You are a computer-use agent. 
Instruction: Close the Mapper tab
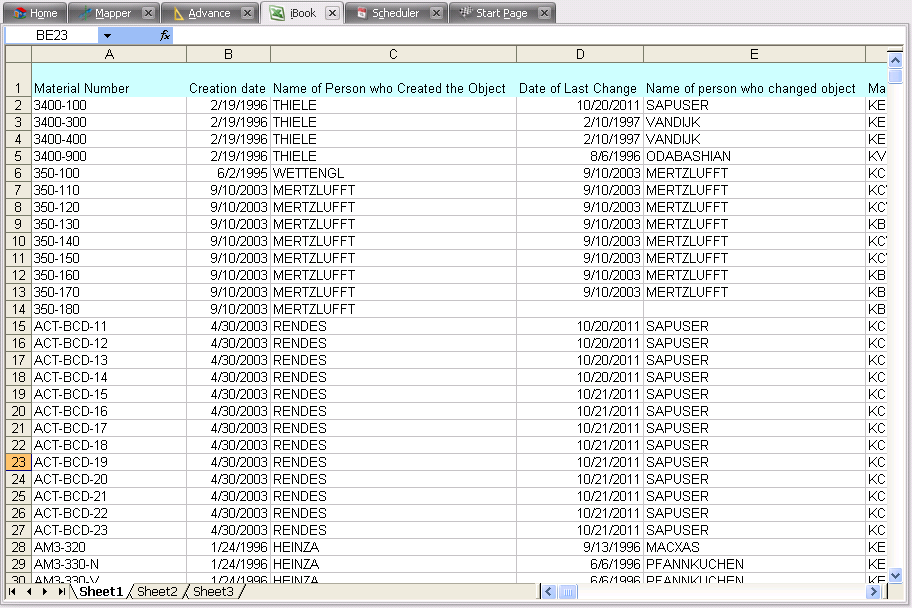tap(148, 13)
